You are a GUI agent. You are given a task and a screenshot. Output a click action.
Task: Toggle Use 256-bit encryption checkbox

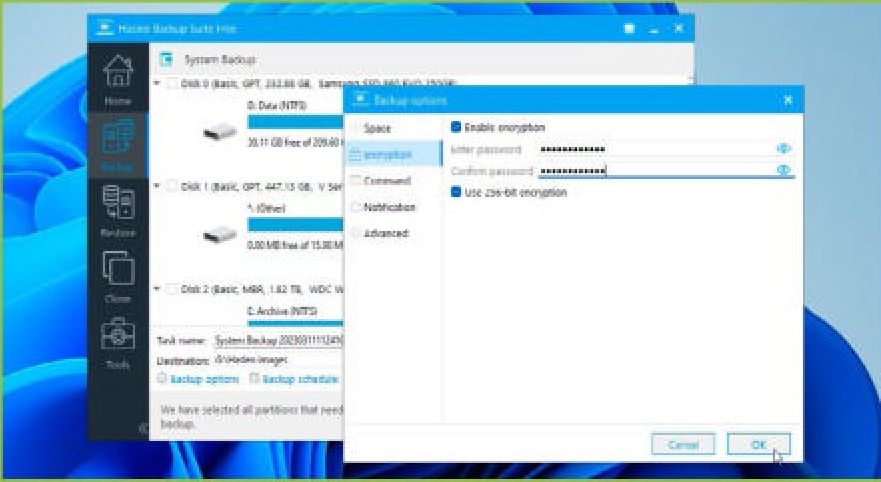pyautogui.click(x=456, y=192)
